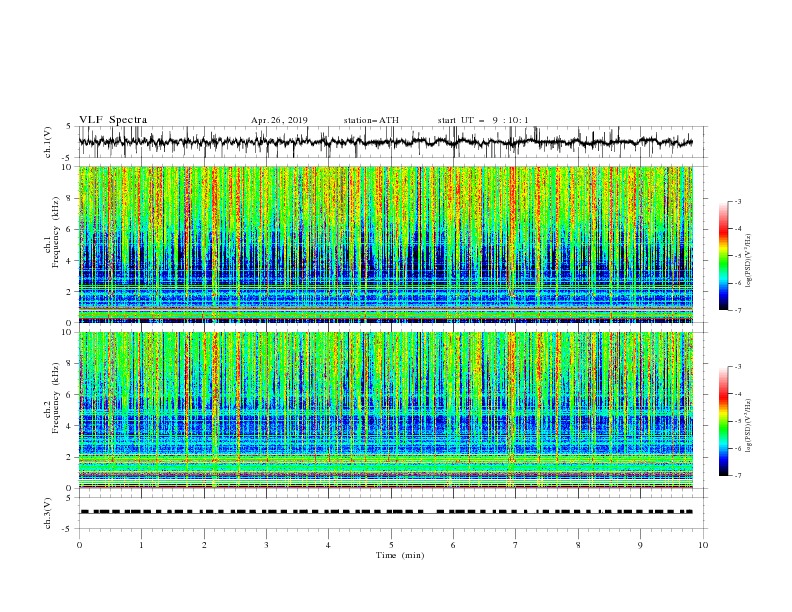This screenshot has width=792, height=612.
Task: Click the ch.1 Frequency (kHz) axis label
Action: pyautogui.click(x=52, y=232)
